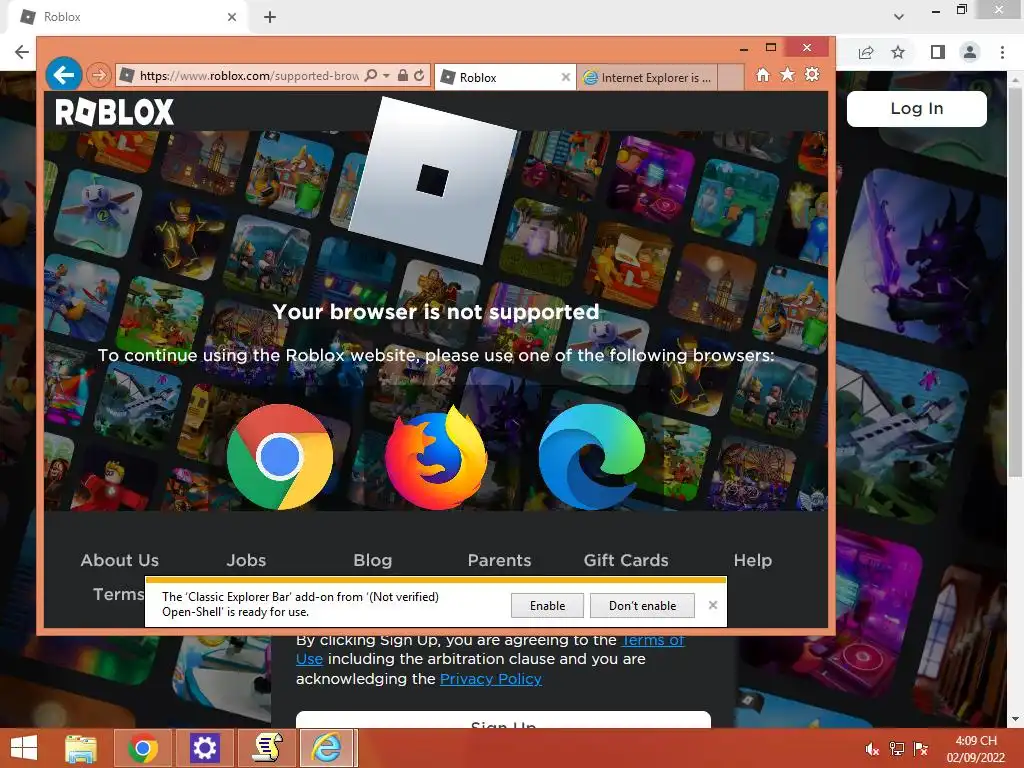Image resolution: width=1024 pixels, height=768 pixels.
Task: Click the network tray icon
Action: click(x=897, y=749)
